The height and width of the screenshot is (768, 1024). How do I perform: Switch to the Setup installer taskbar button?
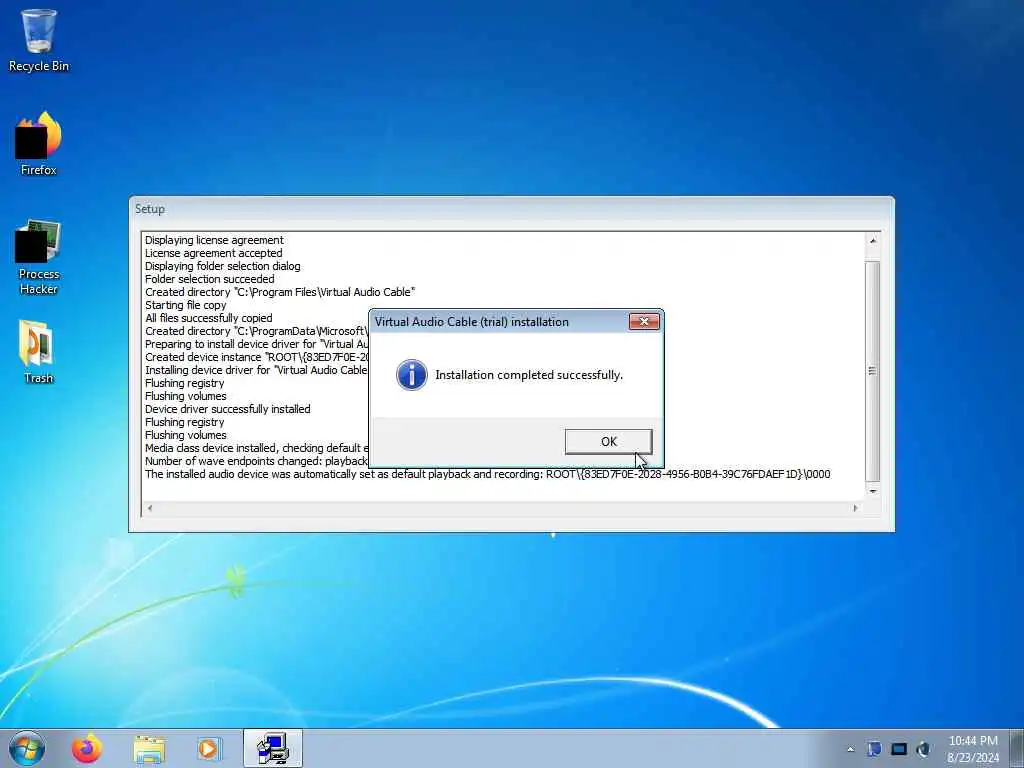point(273,748)
